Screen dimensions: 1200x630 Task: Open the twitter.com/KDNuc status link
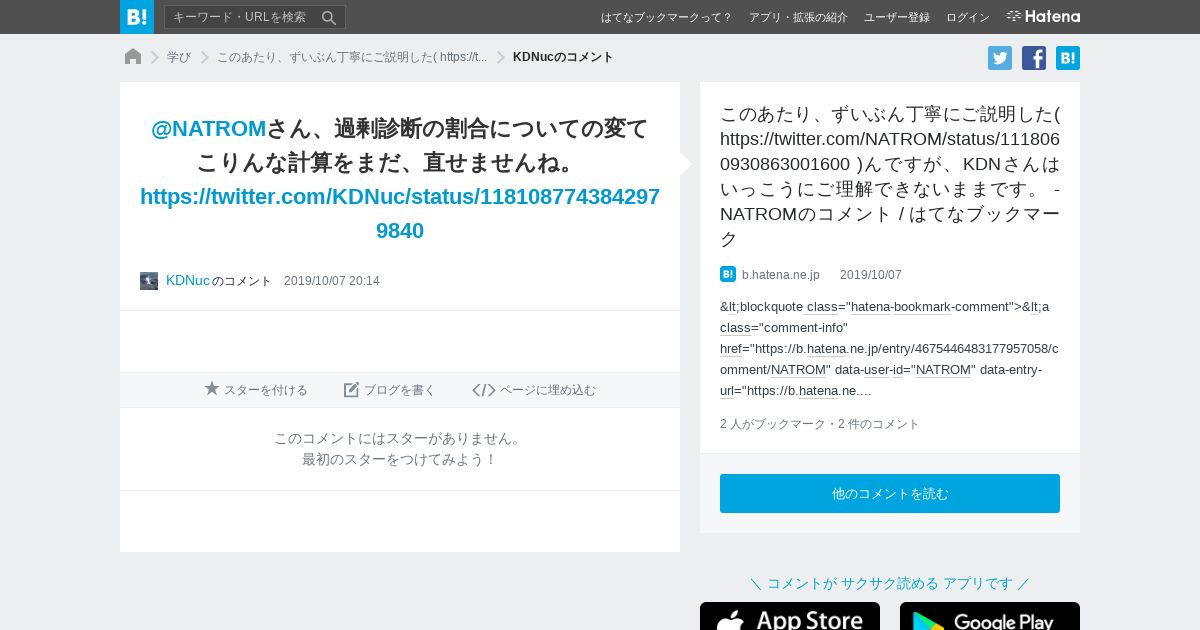click(x=400, y=214)
